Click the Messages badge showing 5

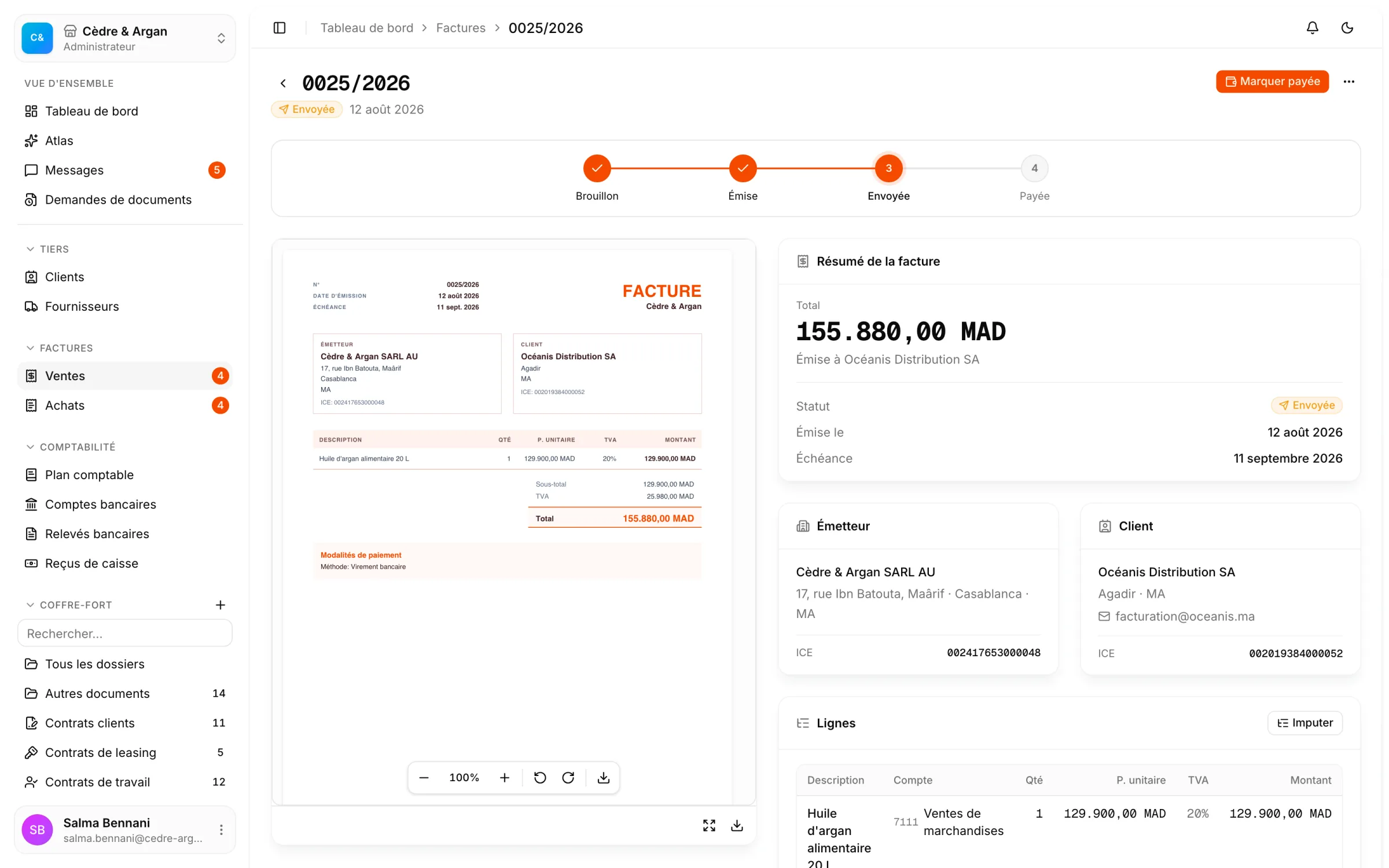(x=217, y=170)
